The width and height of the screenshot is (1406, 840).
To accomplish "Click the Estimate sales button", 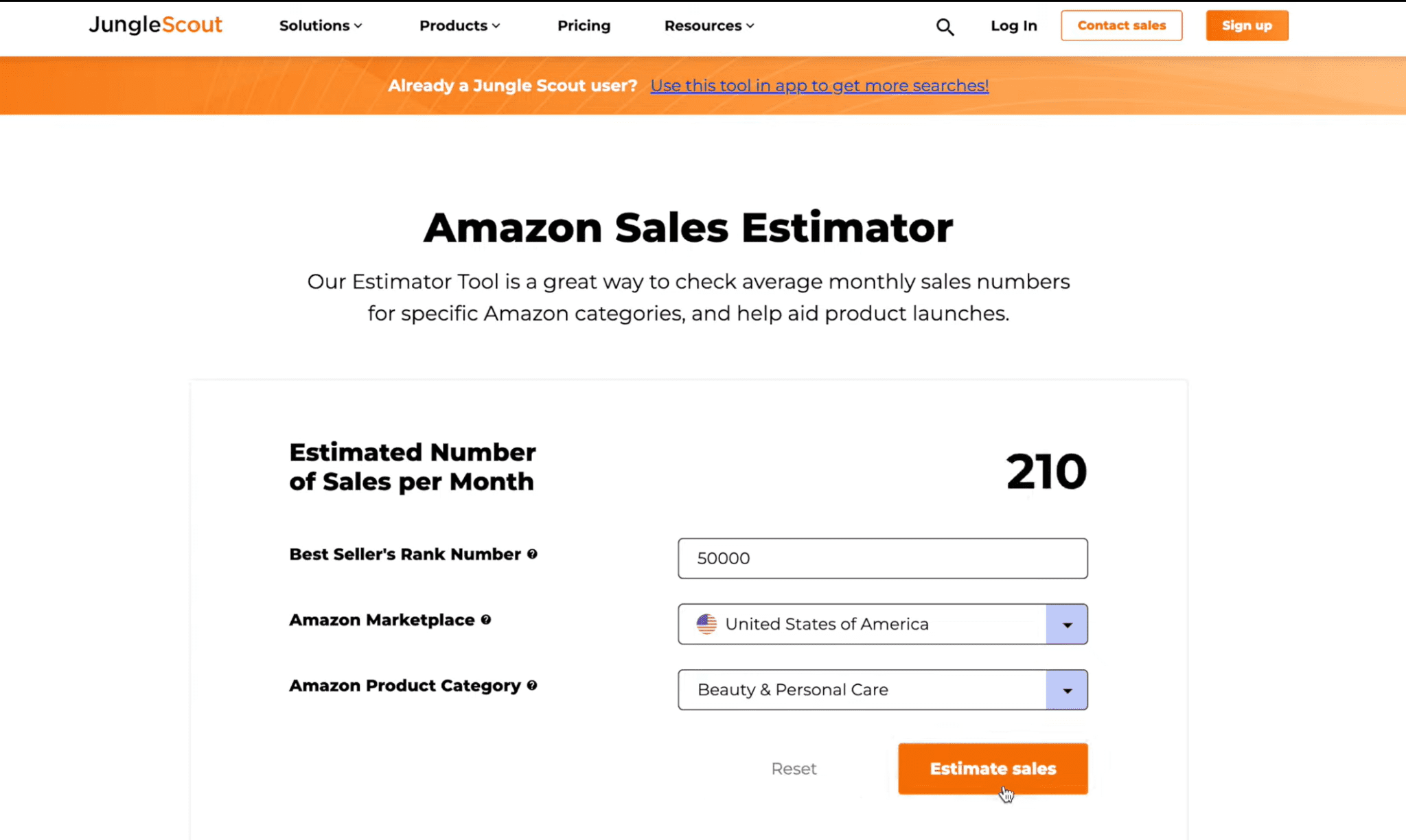I will coord(993,769).
